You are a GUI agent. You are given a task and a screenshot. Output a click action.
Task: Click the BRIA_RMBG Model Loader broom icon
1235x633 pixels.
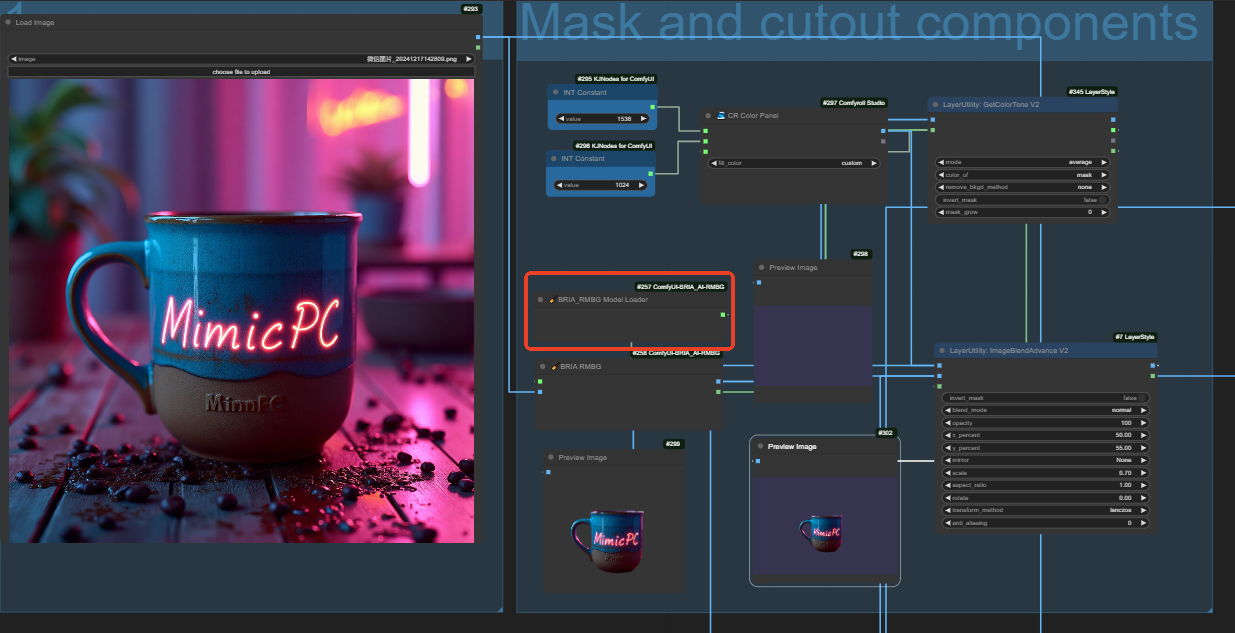pyautogui.click(x=551, y=300)
